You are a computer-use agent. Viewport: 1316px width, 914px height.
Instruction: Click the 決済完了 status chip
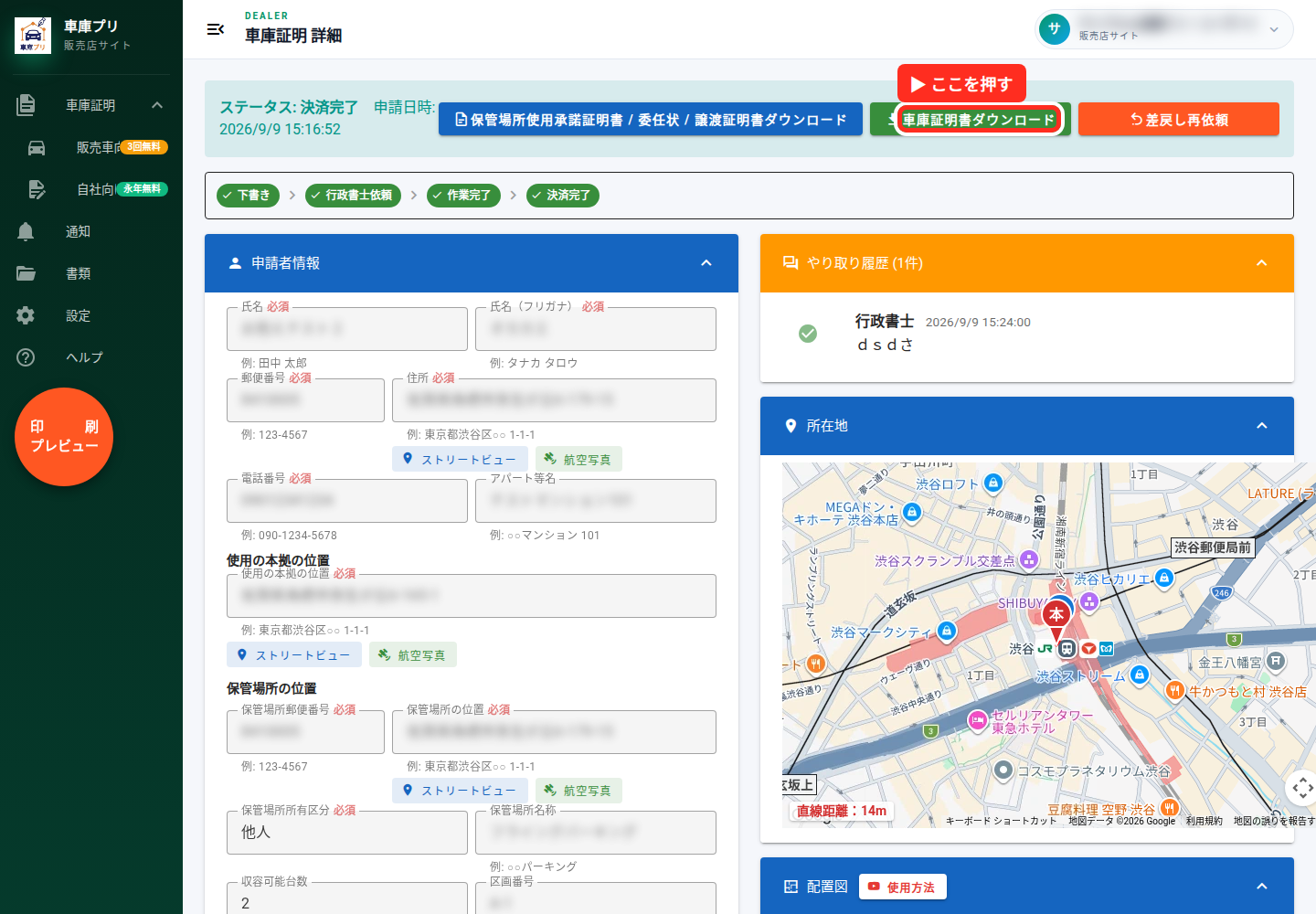point(563,196)
